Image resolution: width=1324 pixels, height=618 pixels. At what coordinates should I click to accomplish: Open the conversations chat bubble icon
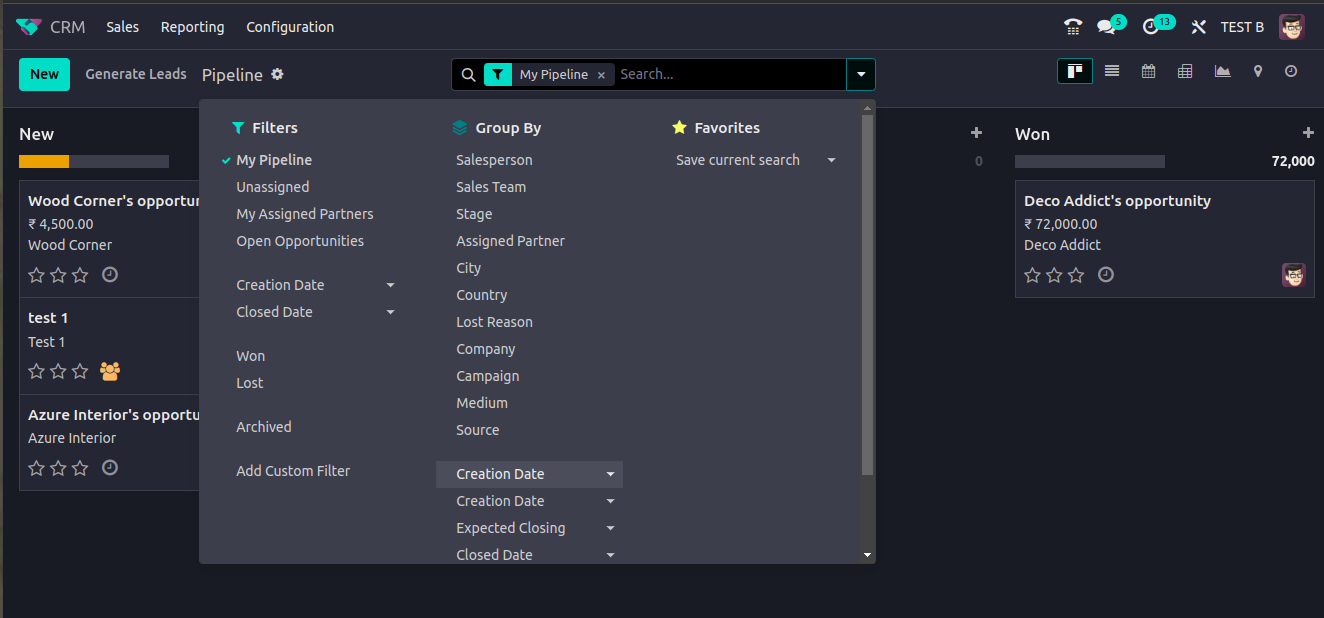click(1106, 27)
